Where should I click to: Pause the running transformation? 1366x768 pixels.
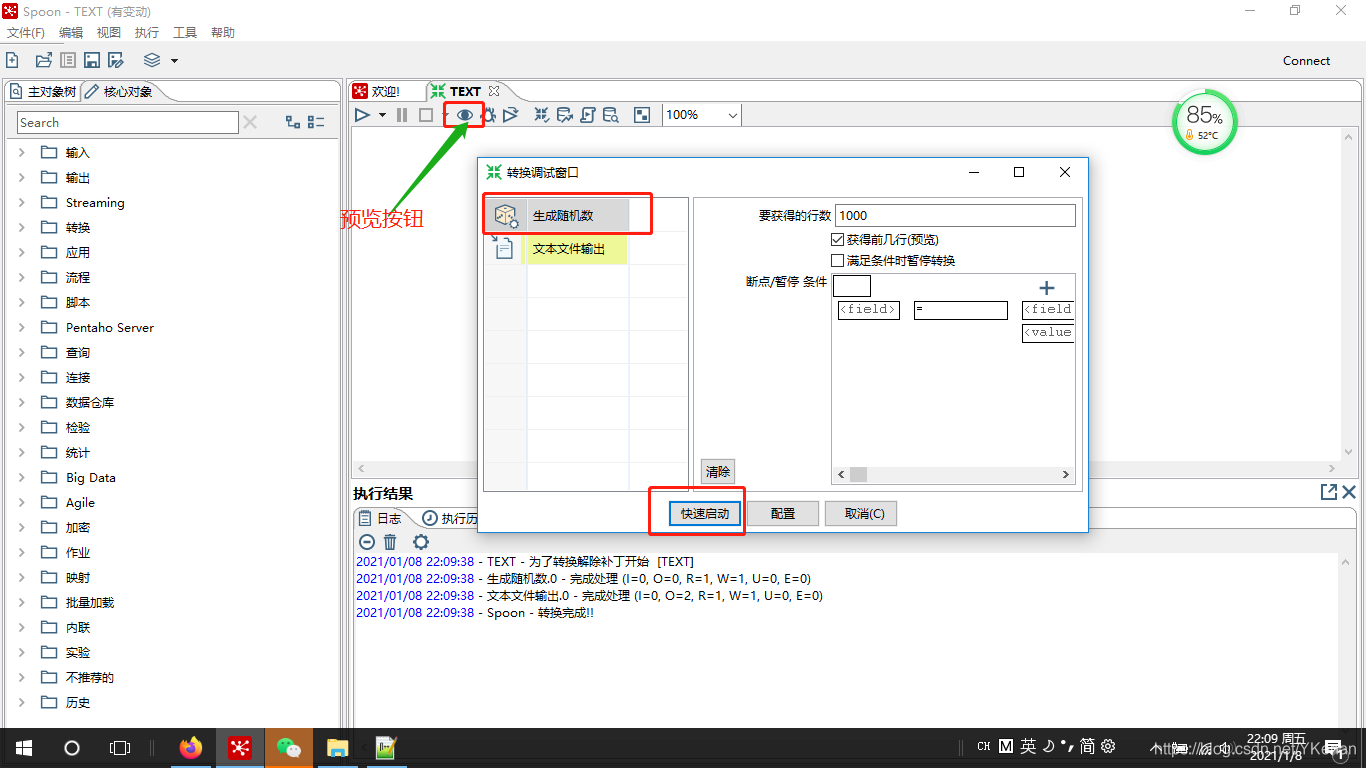[x=402, y=115]
